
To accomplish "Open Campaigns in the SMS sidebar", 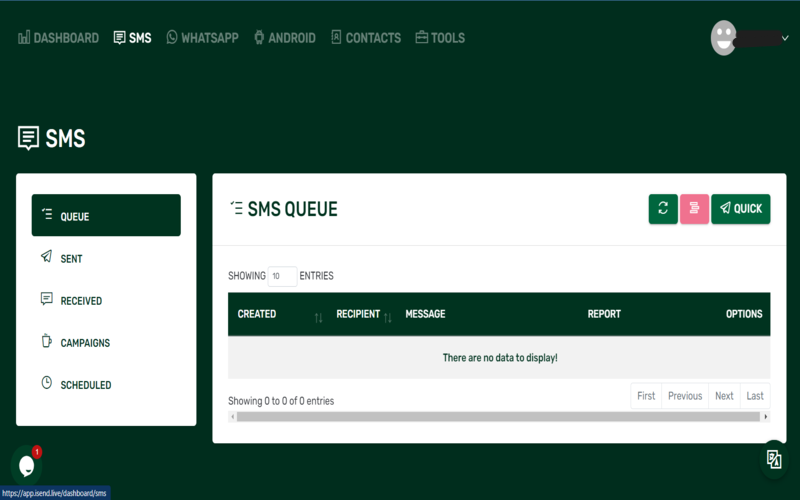I will 84,342.
